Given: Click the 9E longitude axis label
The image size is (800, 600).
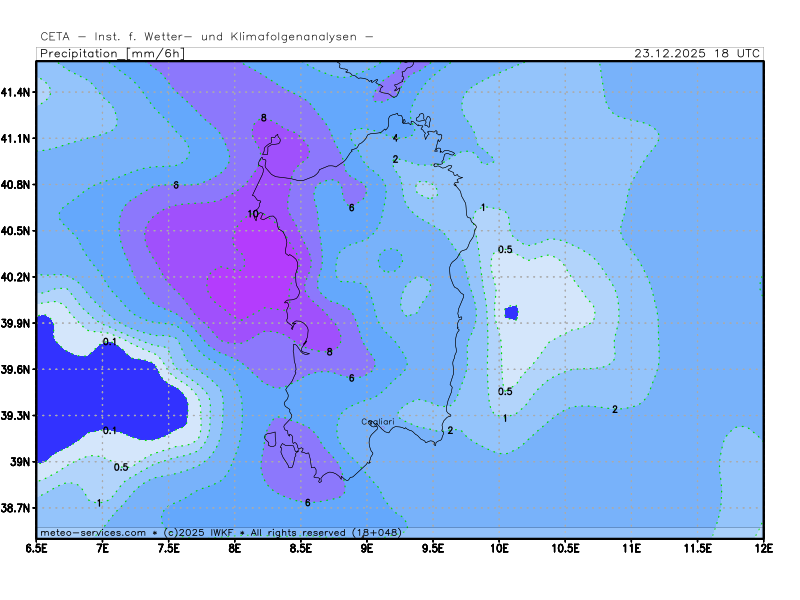Looking at the screenshot, I should tap(367, 548).
